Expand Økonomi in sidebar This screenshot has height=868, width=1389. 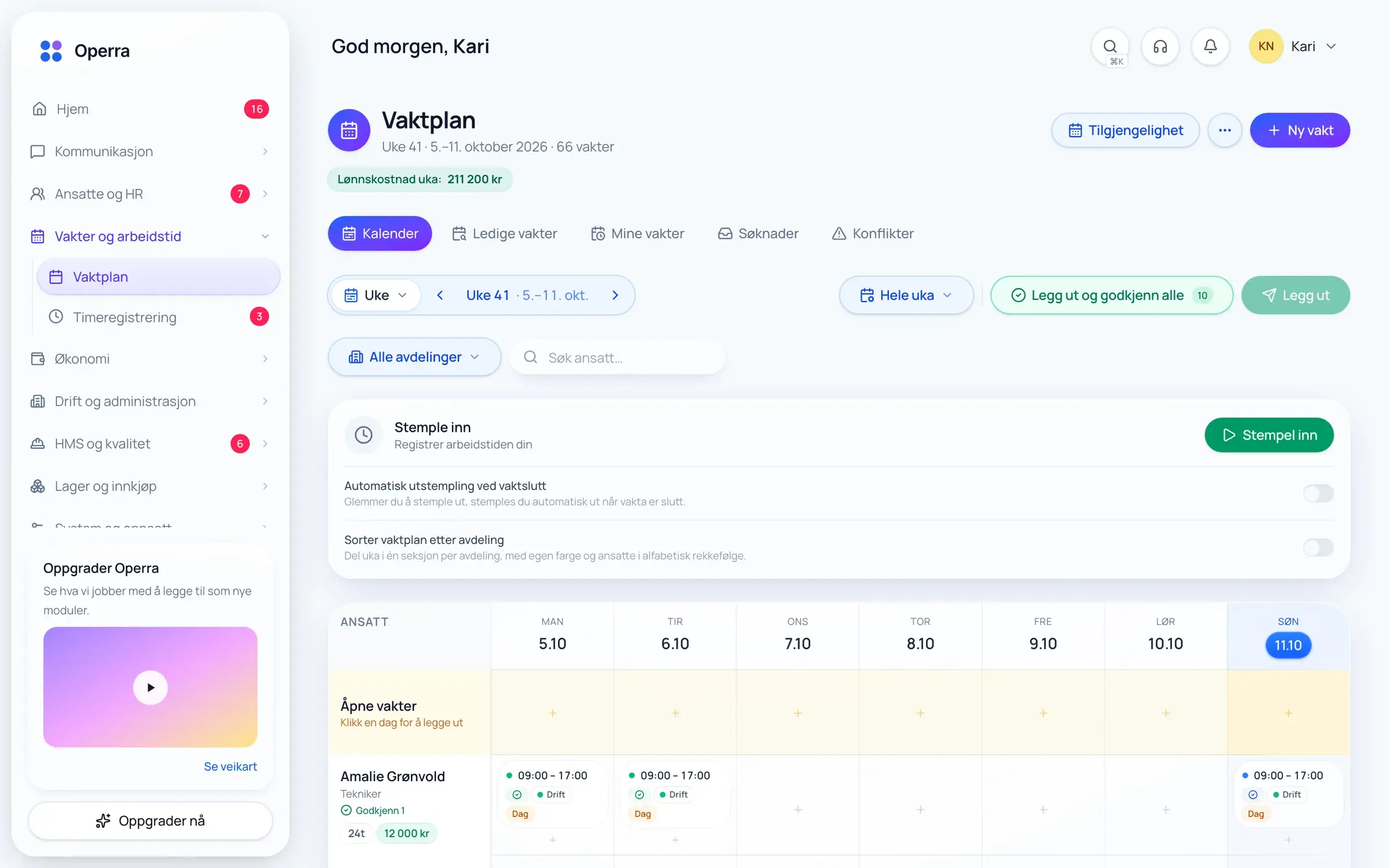[150, 359]
